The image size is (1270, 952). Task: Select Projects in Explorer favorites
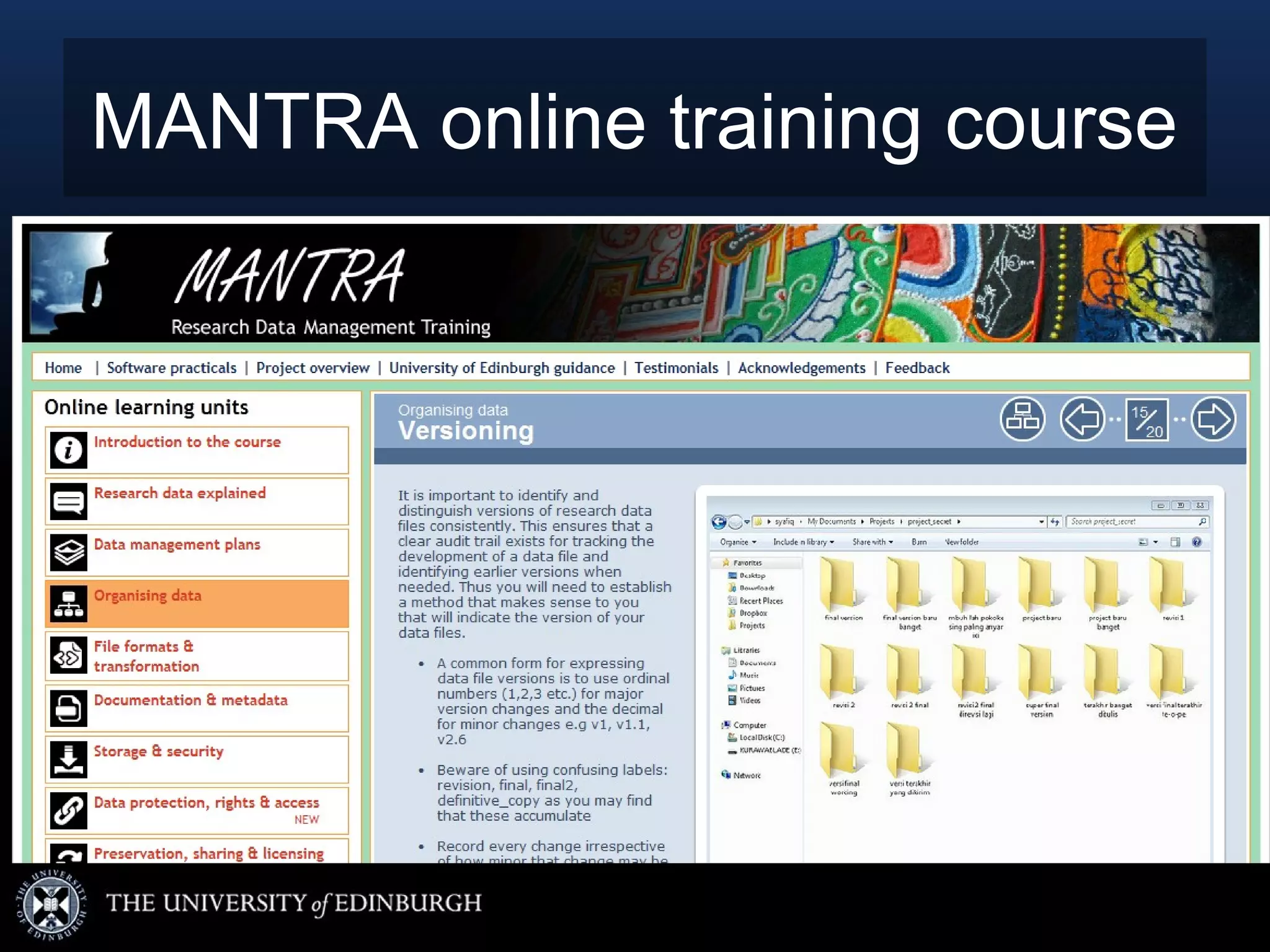[746, 625]
